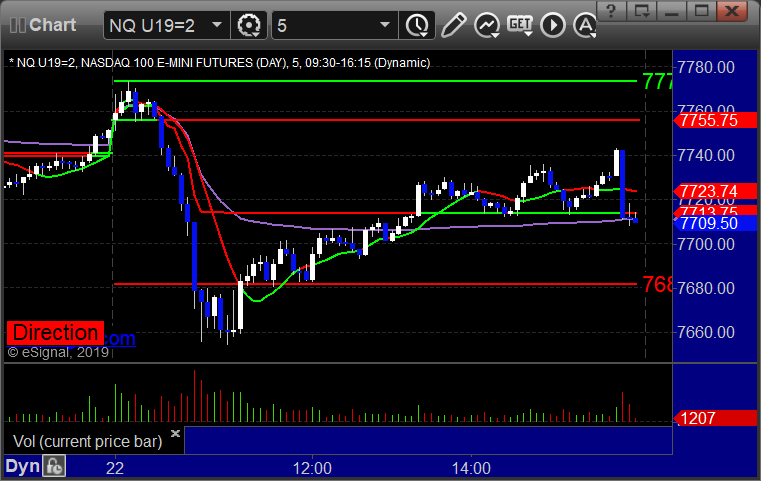Close the Vol study pane
The width and height of the screenshot is (761, 481).
click(x=175, y=433)
